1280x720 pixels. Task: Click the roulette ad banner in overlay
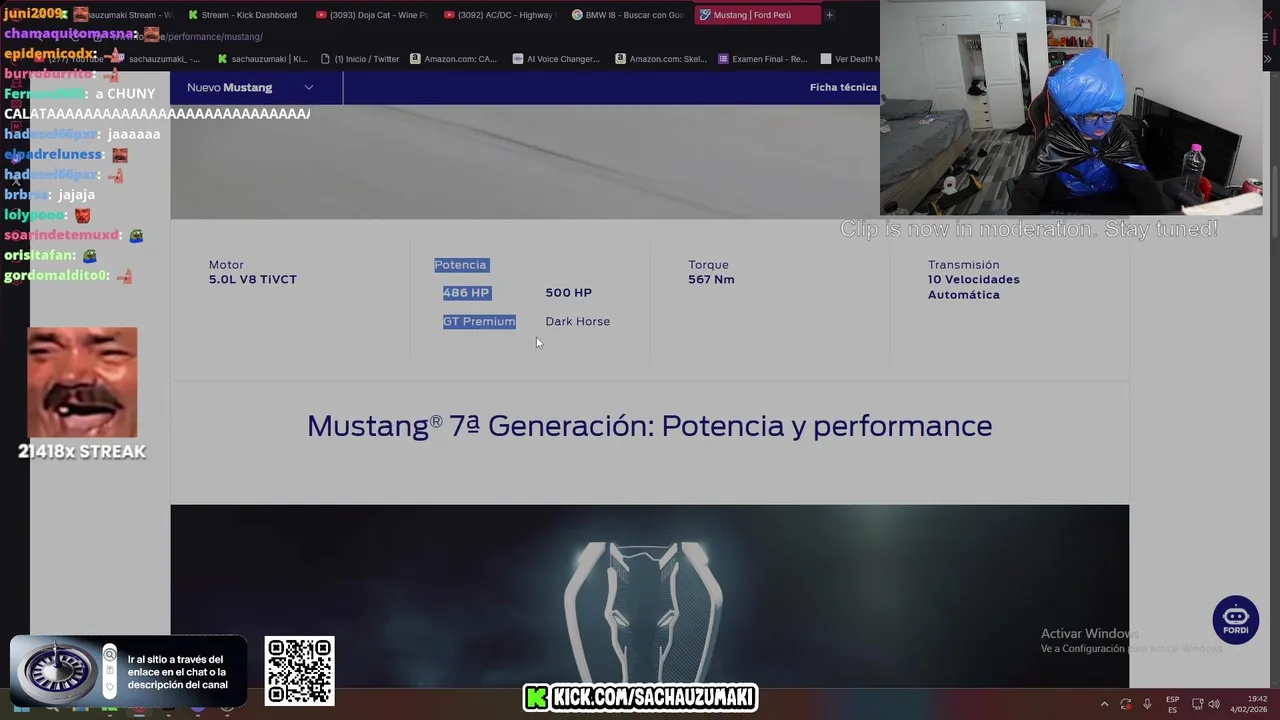[x=128, y=671]
